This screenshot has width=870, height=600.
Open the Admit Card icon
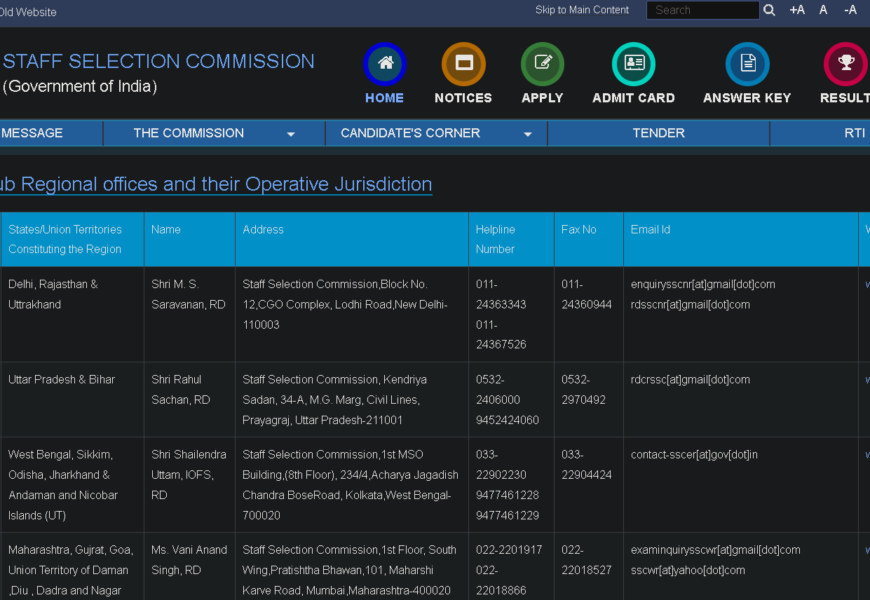pyautogui.click(x=634, y=64)
